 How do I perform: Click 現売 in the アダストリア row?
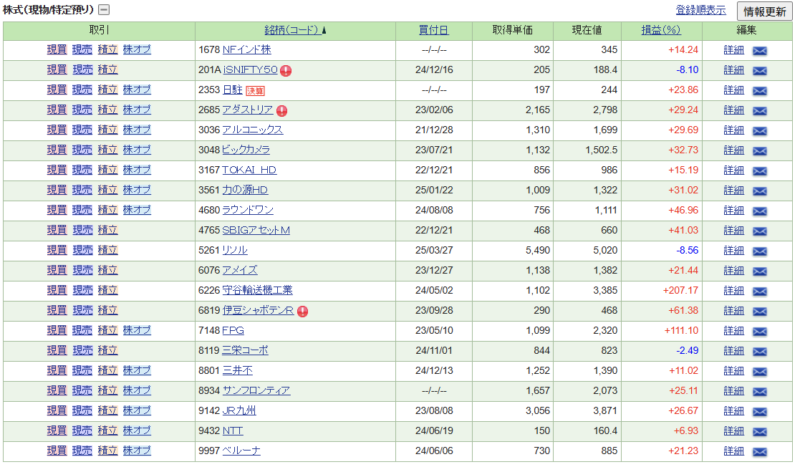point(82,110)
